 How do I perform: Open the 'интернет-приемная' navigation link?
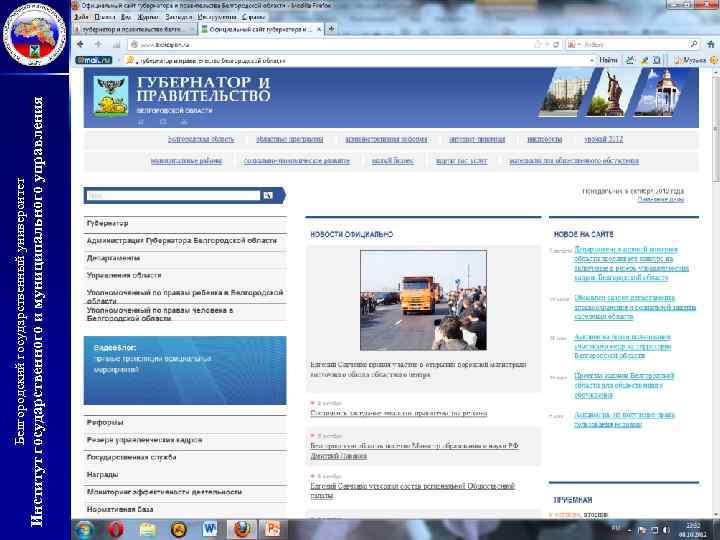coord(477,139)
